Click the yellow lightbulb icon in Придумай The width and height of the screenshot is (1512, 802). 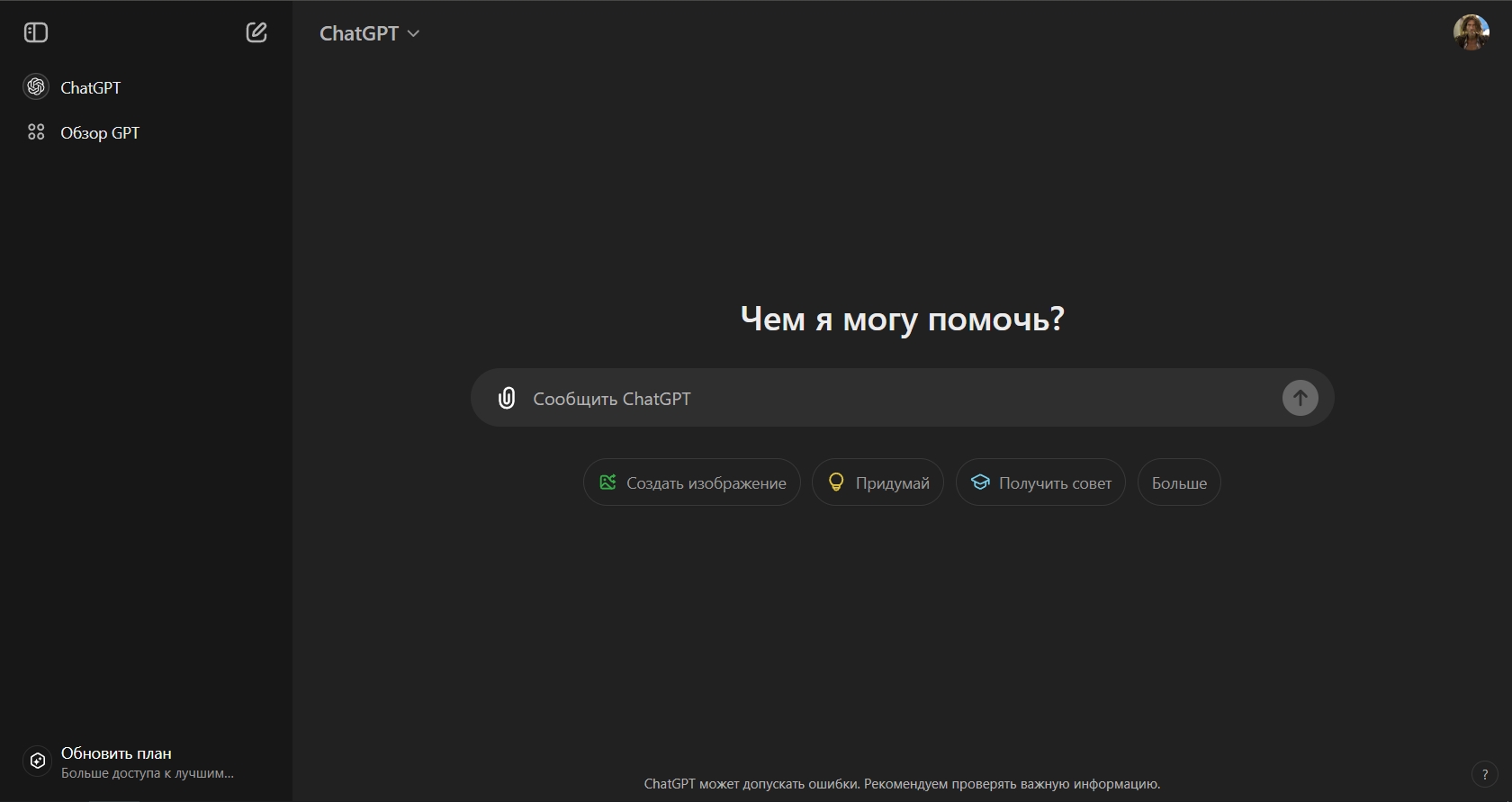click(x=836, y=482)
